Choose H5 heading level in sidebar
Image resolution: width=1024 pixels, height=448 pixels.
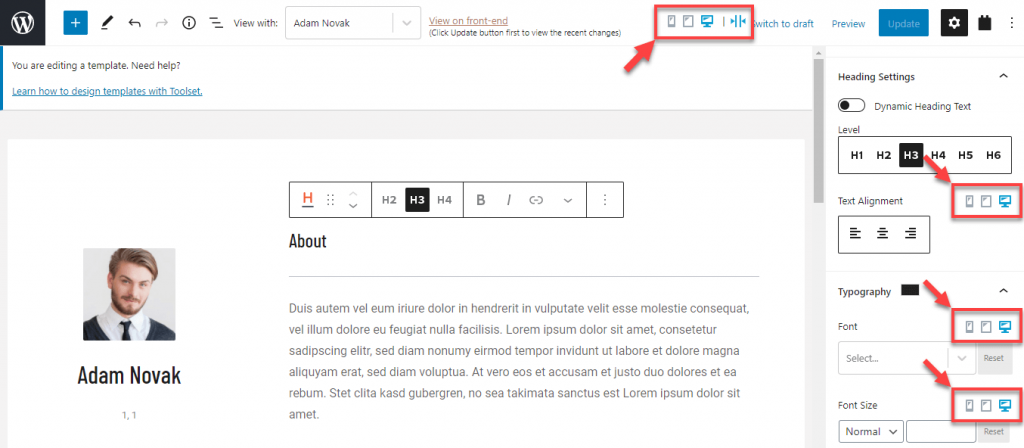(965, 155)
